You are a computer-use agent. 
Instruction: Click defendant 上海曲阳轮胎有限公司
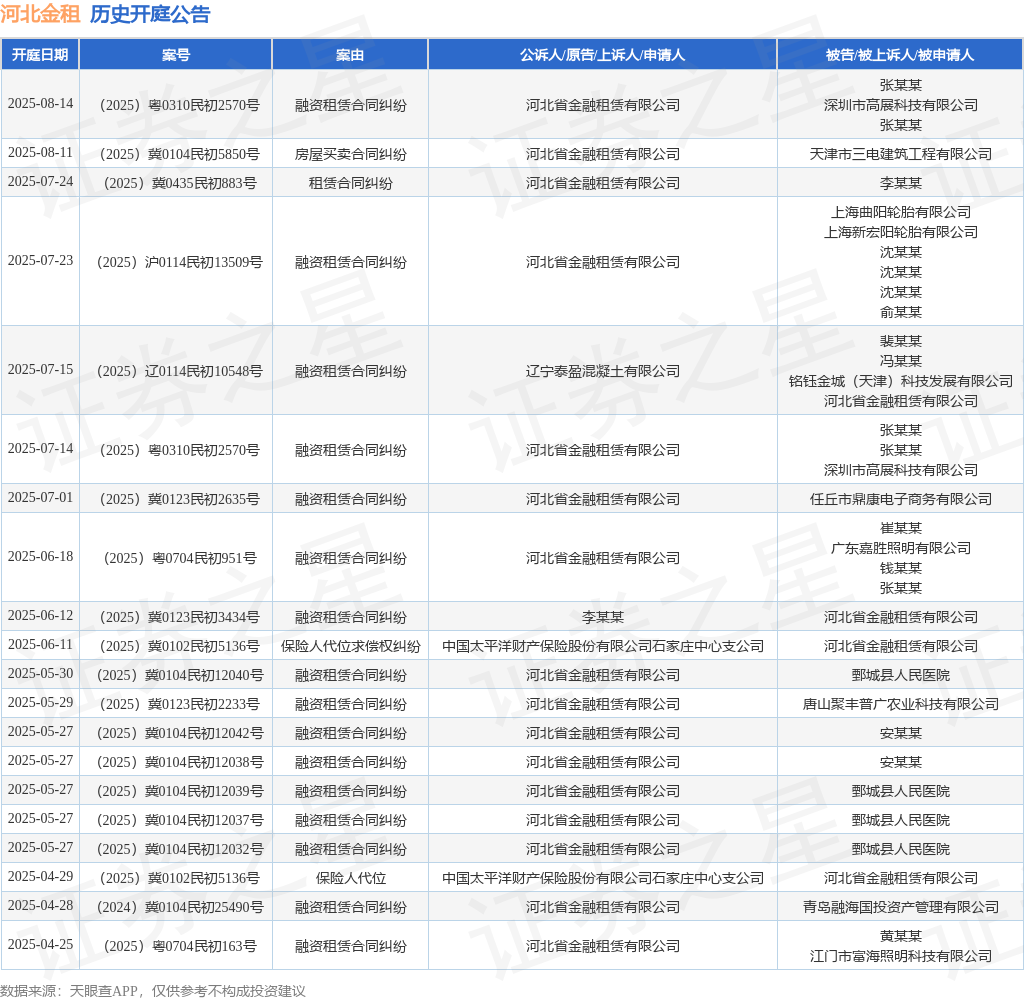(901, 212)
